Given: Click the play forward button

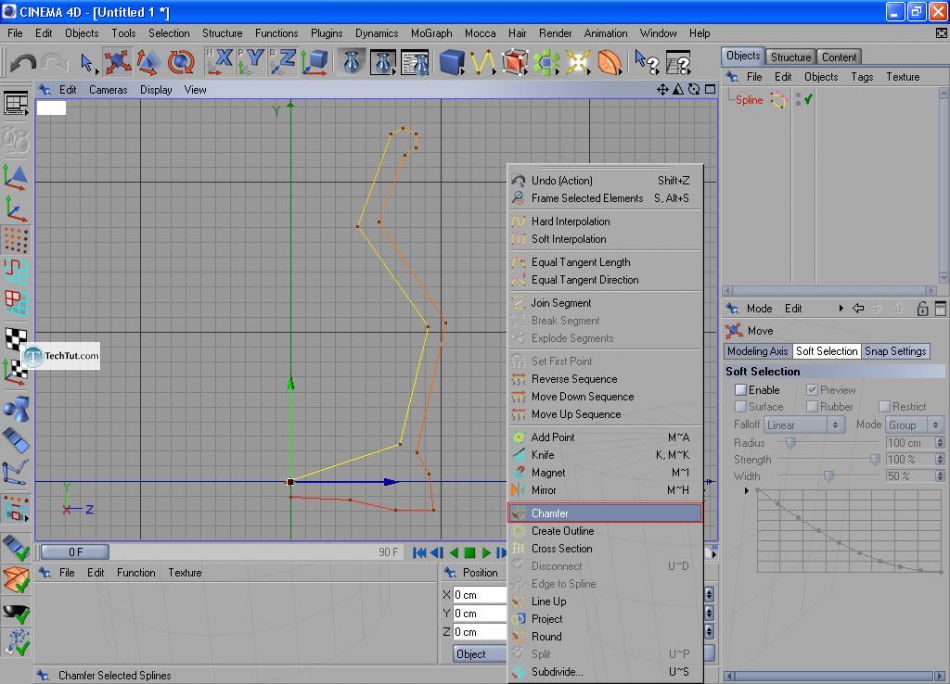Looking at the screenshot, I should pyautogui.click(x=486, y=553).
